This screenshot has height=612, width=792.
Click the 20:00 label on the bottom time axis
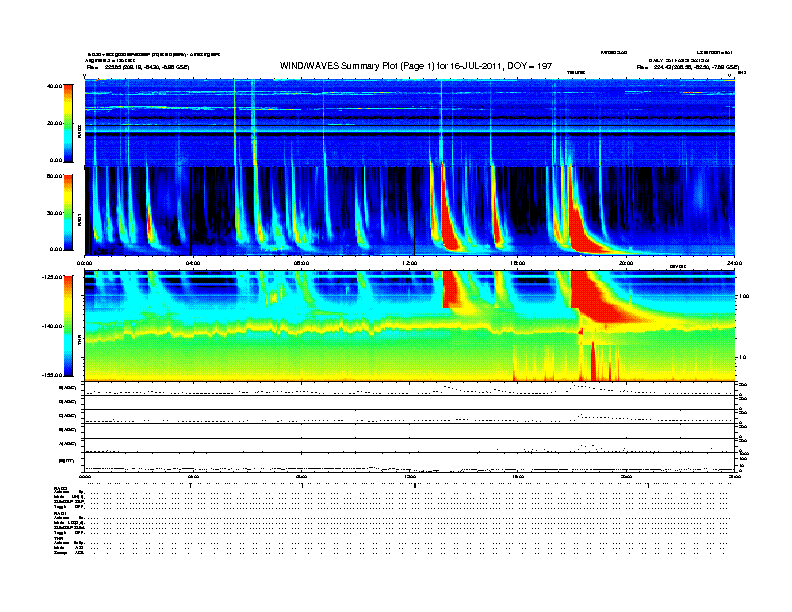626,477
